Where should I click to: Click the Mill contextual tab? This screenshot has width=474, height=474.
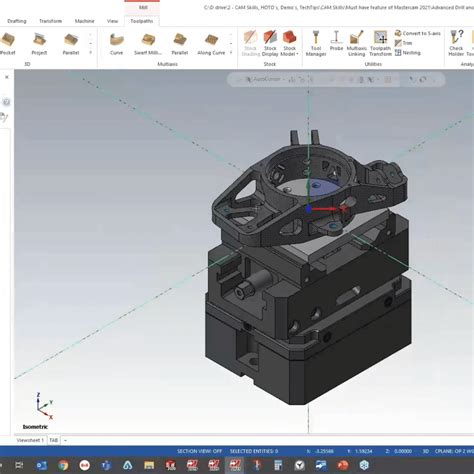coord(143,7)
